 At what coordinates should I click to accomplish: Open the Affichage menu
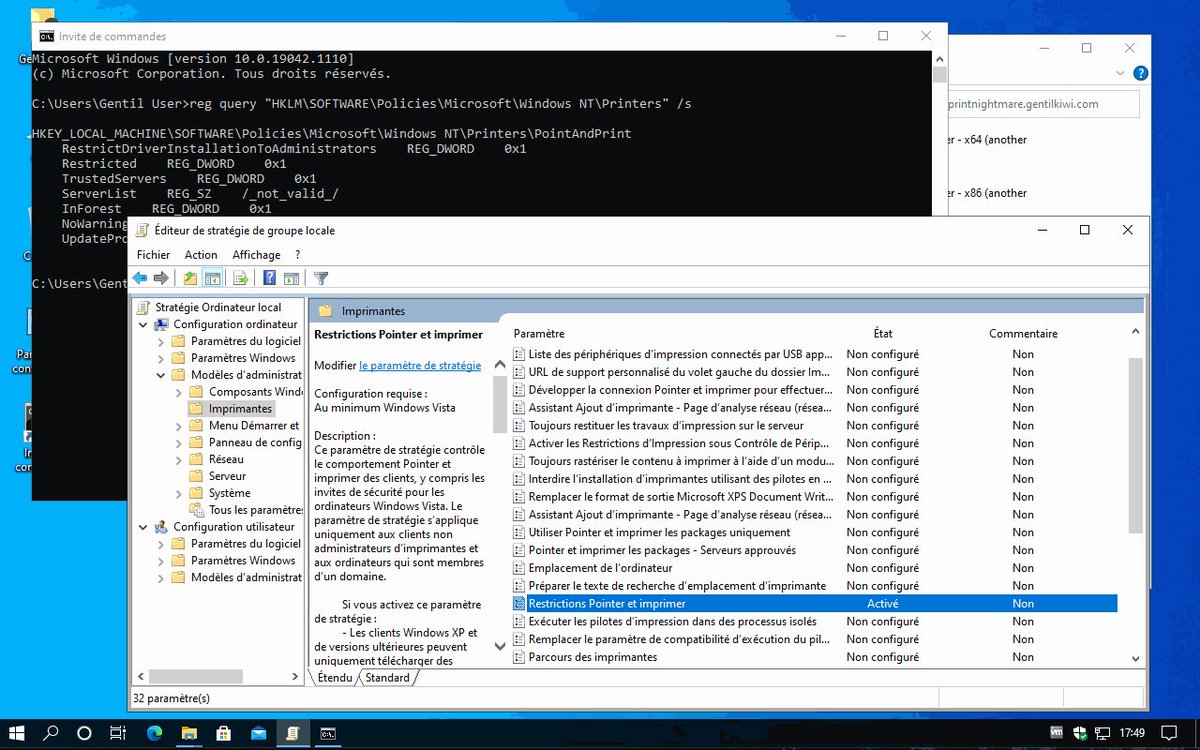click(x=256, y=255)
